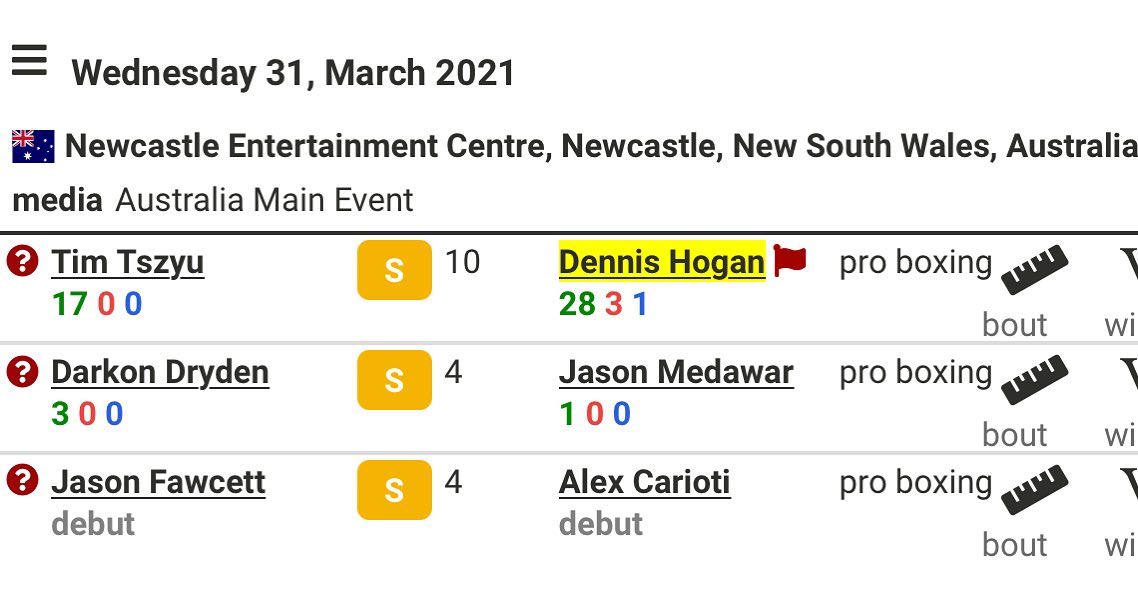Click the question mark beside Jason Fawcett
This screenshot has height=596, width=1138.
pyautogui.click(x=22, y=481)
